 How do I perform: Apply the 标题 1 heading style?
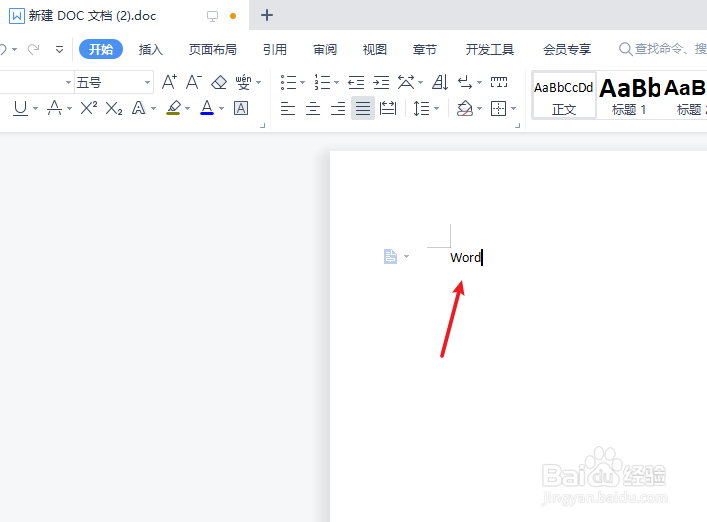pos(629,96)
